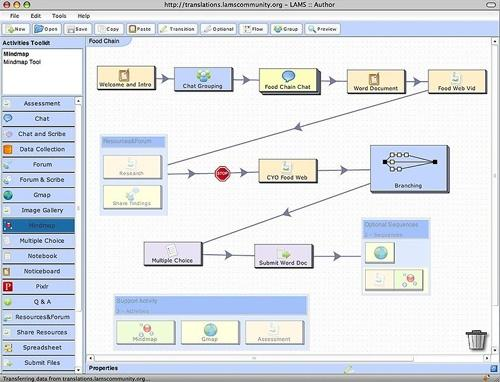Select the Branching activity on canvas
The image size is (500, 382).
point(409,169)
